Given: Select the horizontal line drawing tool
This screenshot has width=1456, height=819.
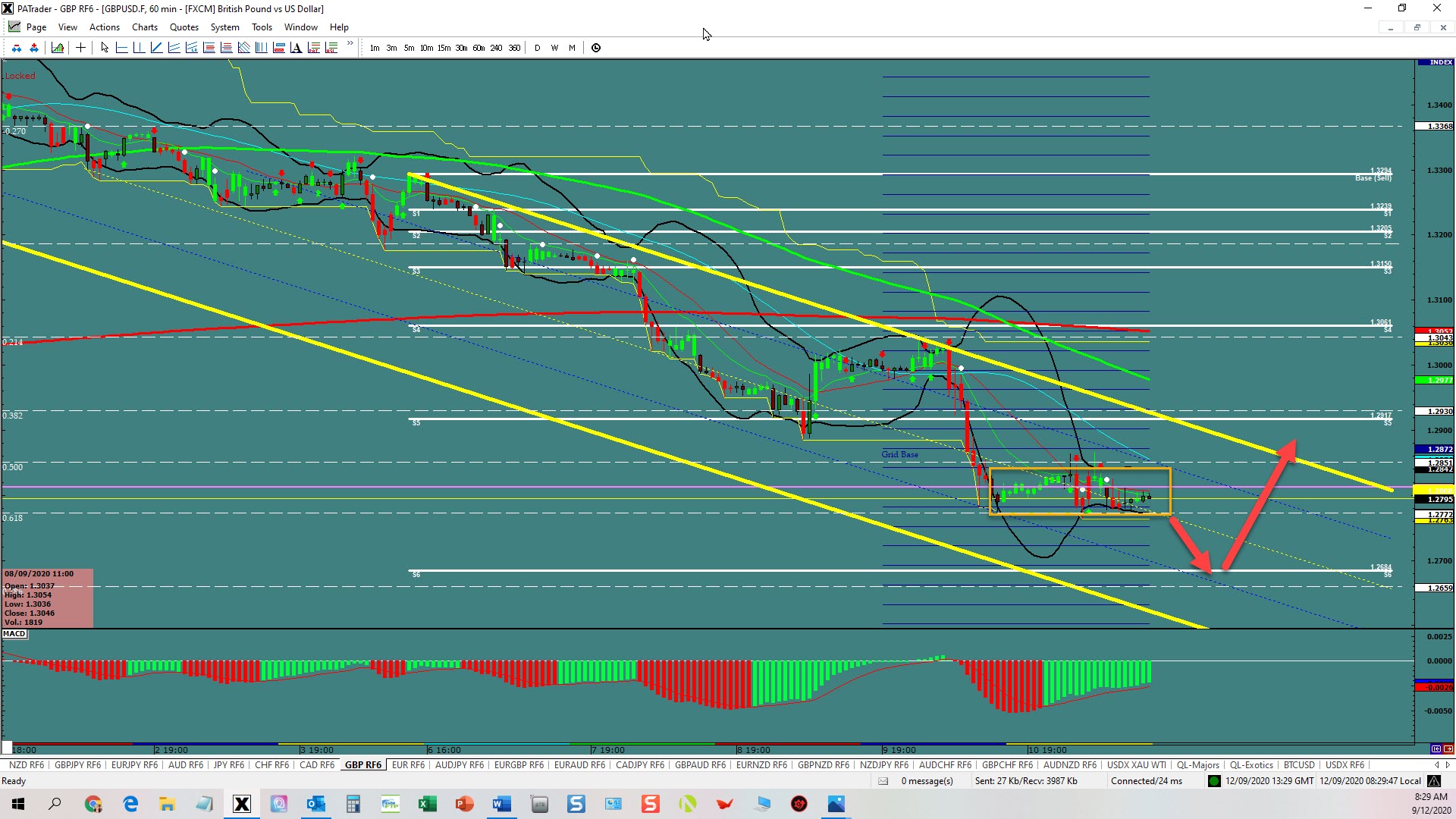Looking at the screenshot, I should 121,48.
